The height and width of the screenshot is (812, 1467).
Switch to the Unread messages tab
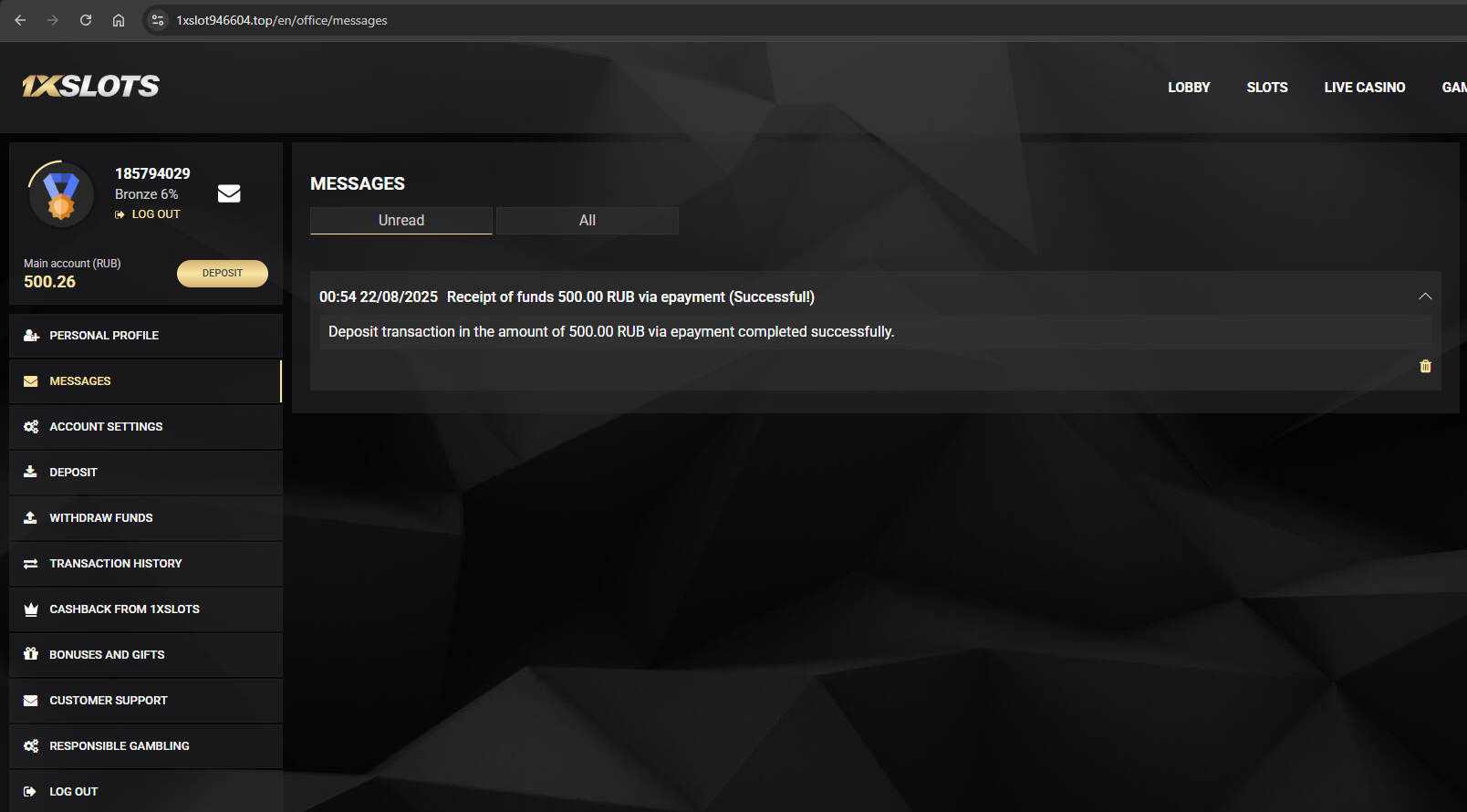(401, 221)
